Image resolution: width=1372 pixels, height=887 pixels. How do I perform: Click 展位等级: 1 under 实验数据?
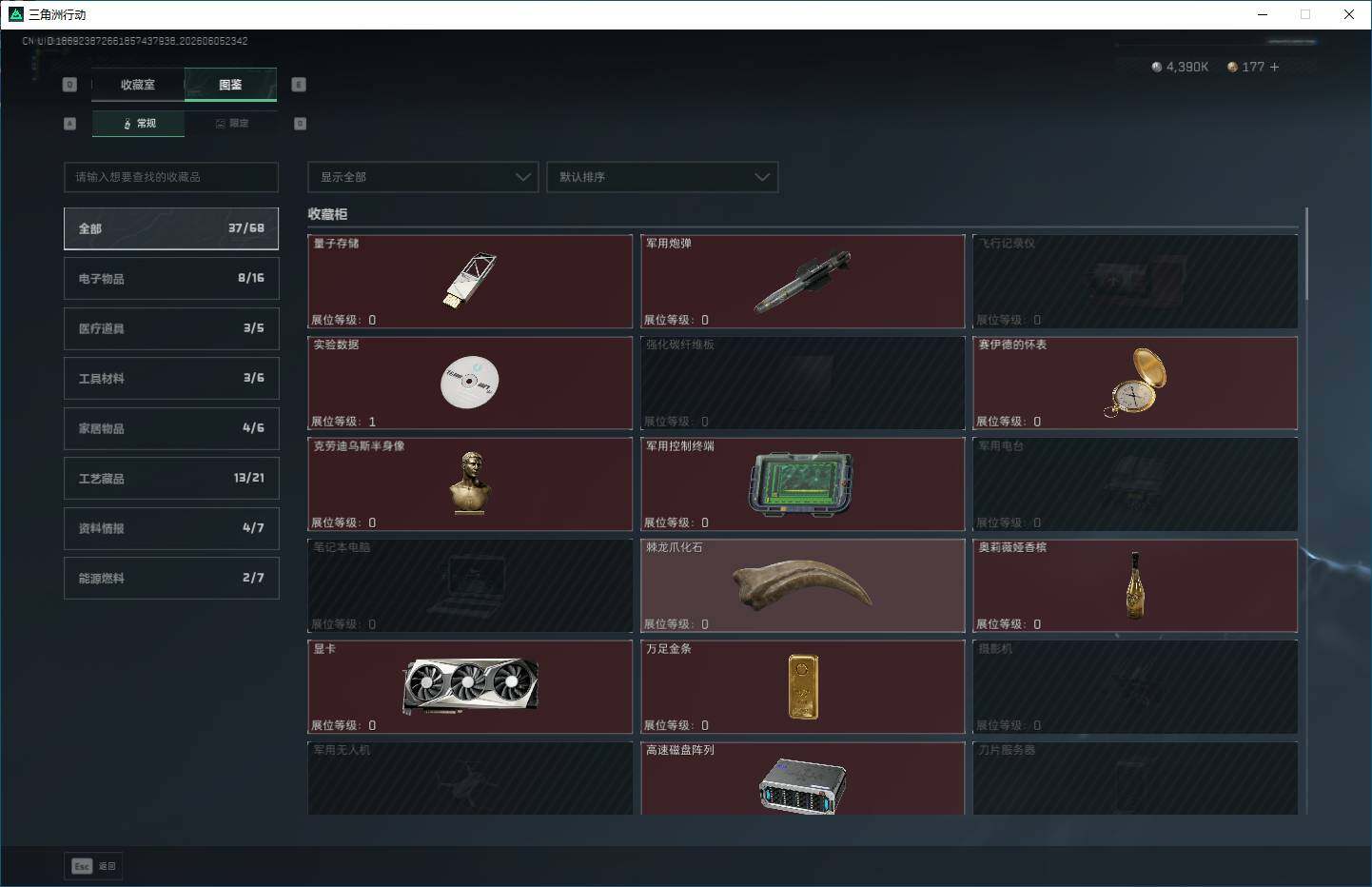coord(343,422)
